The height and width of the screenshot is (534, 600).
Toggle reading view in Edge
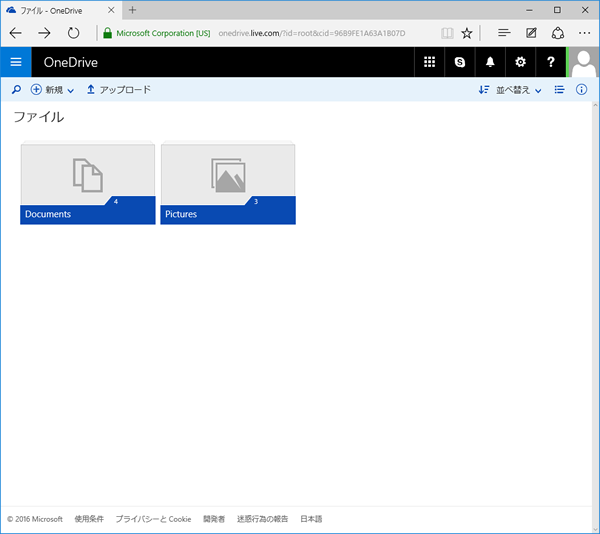point(447,33)
